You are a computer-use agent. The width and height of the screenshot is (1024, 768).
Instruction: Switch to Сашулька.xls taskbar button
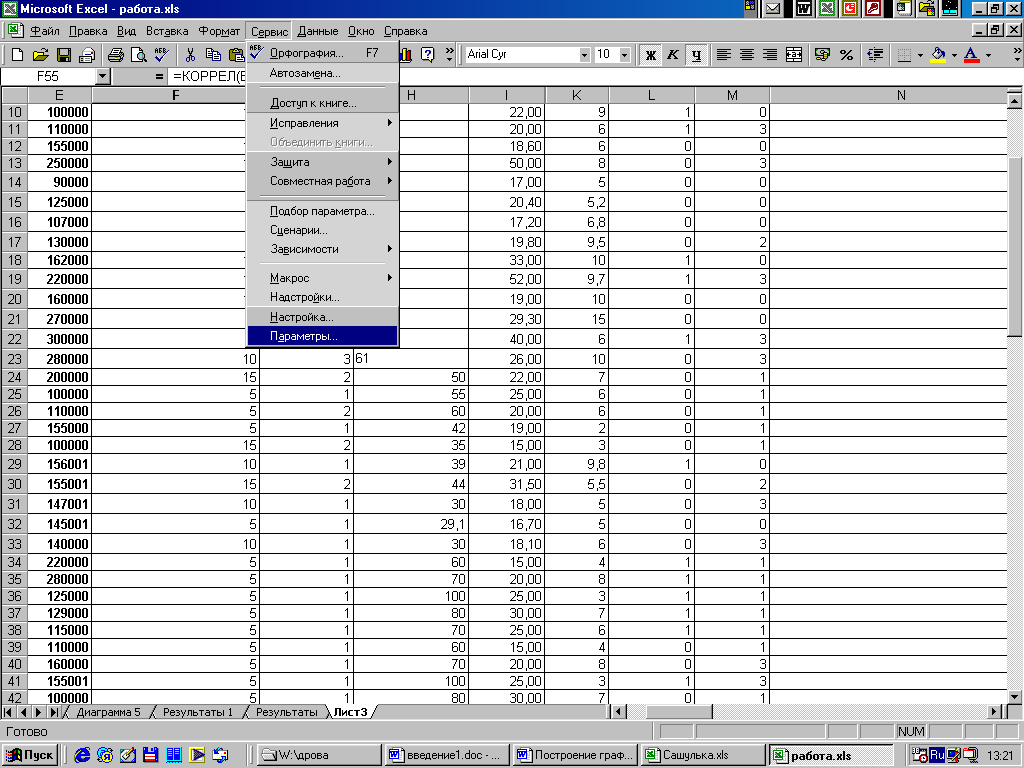[703, 755]
